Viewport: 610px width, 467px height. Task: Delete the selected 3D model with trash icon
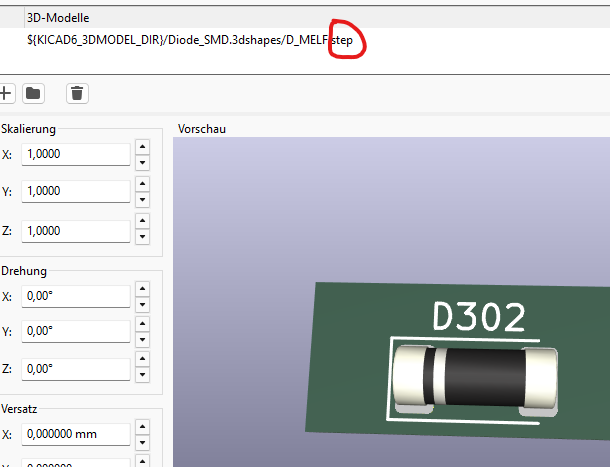pos(77,93)
